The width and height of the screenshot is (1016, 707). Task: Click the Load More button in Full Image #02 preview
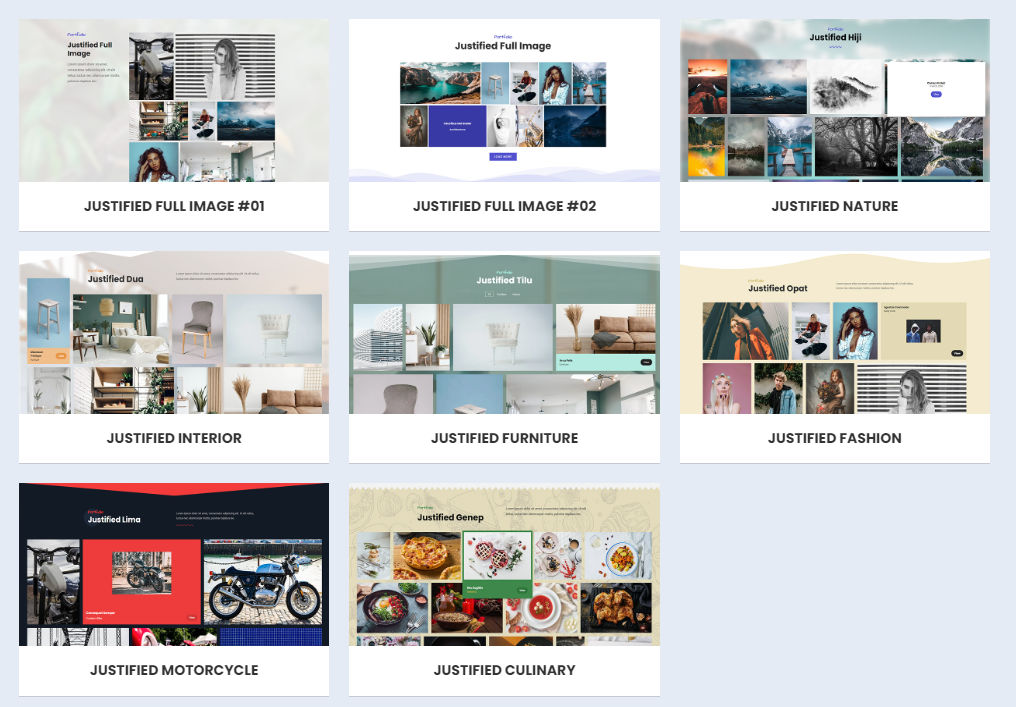(503, 157)
